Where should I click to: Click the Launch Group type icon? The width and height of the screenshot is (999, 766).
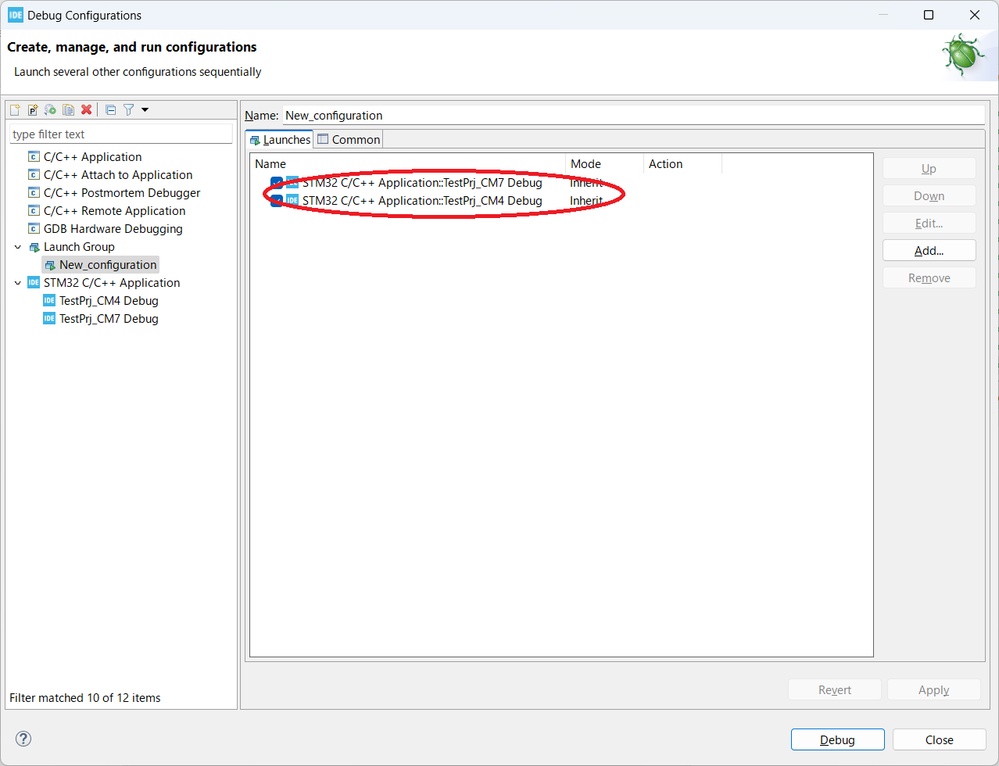point(34,247)
